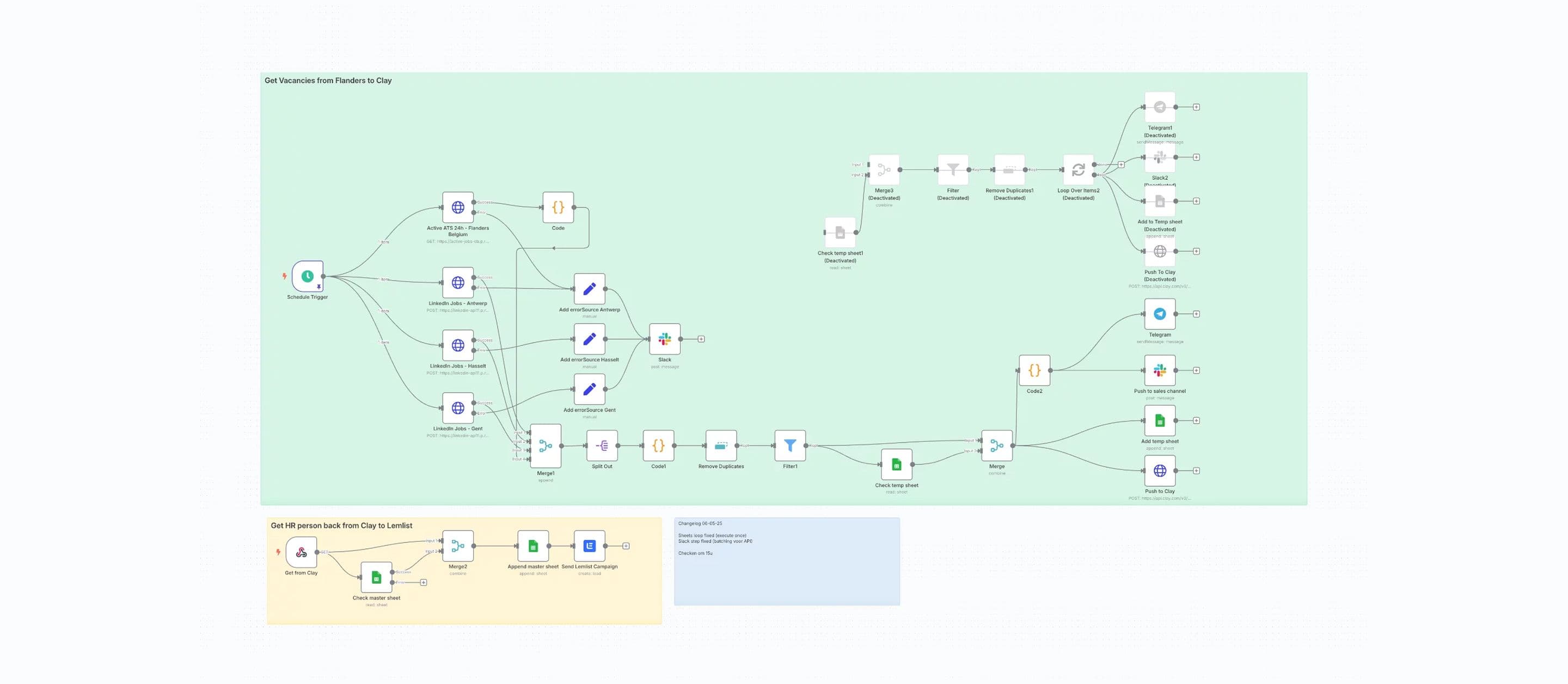Open the Check temp sheet node

click(x=897, y=465)
